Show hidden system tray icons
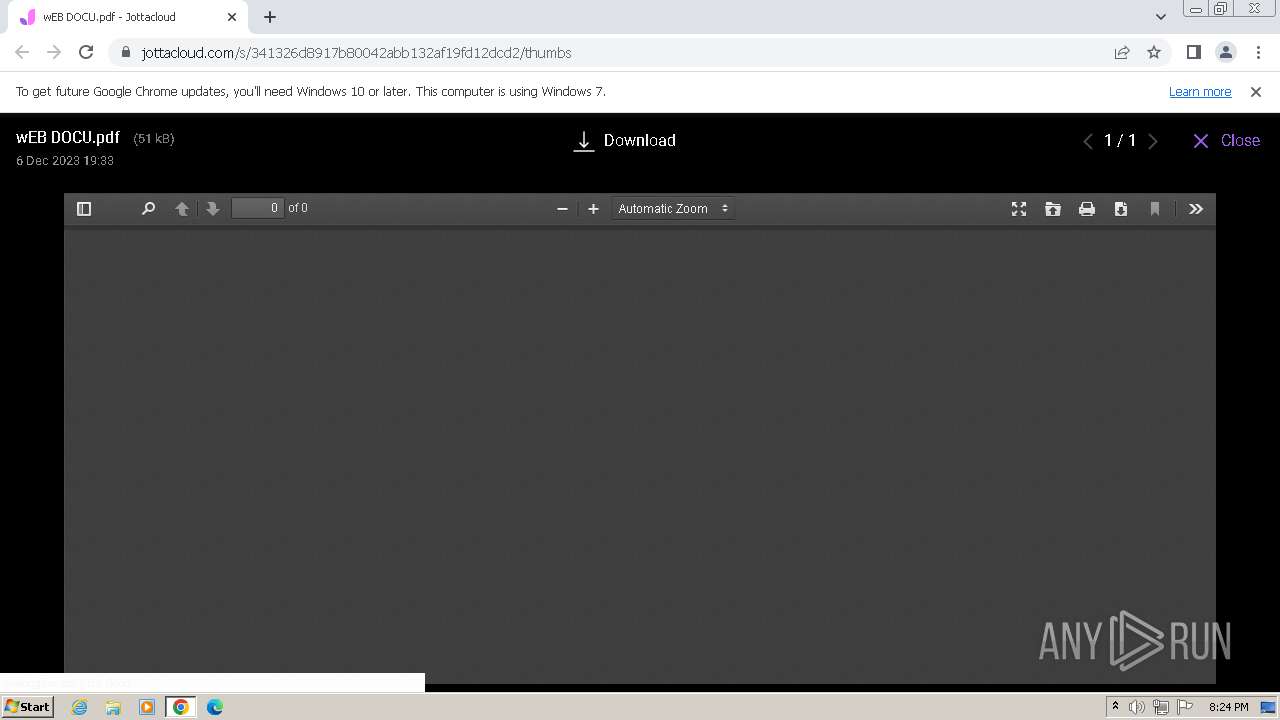 coord(1115,707)
